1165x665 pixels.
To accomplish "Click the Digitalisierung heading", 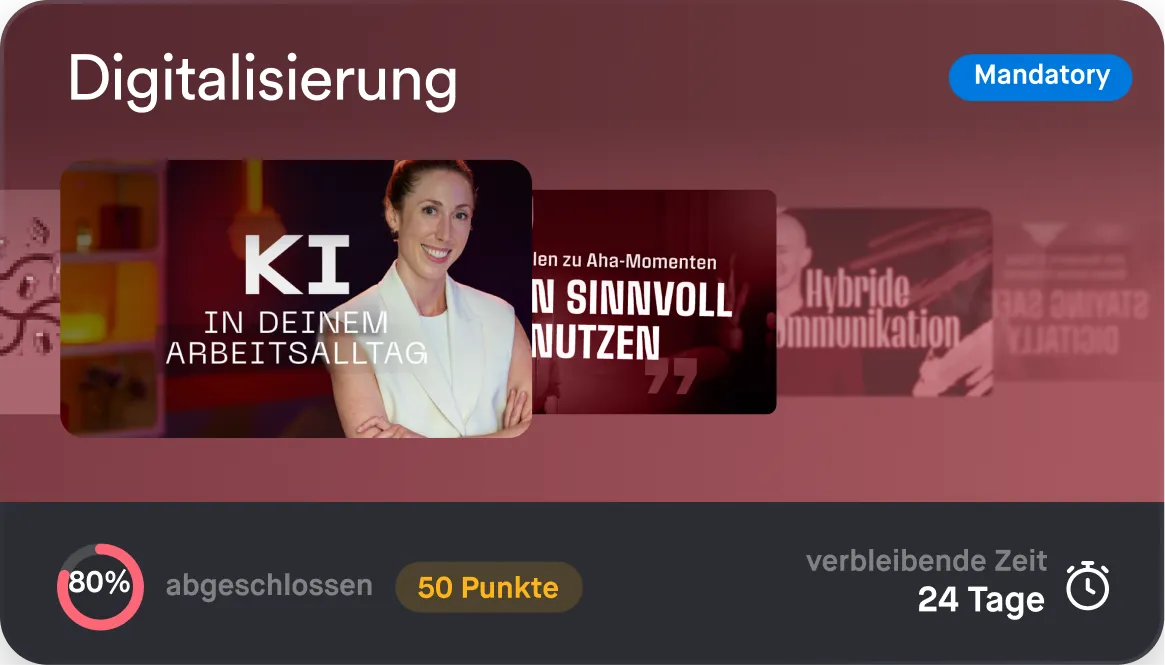I will click(262, 80).
